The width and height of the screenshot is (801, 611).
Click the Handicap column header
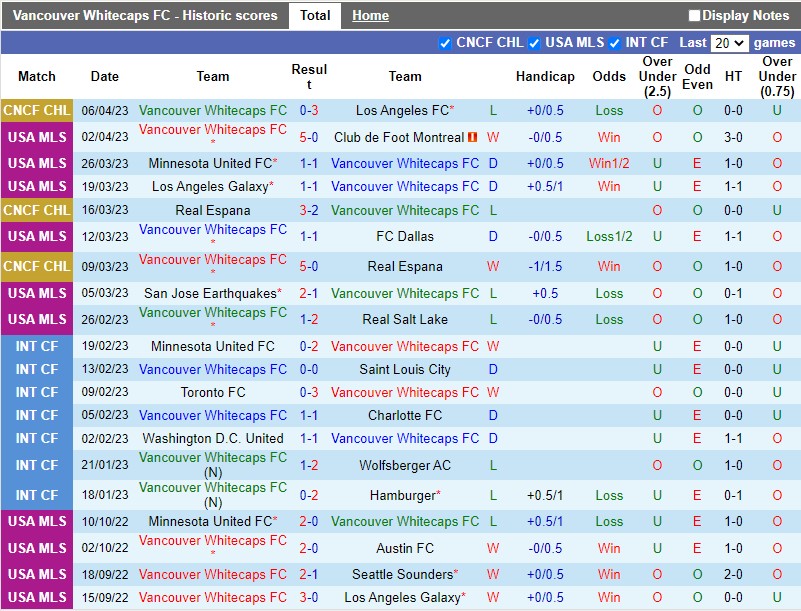point(545,76)
